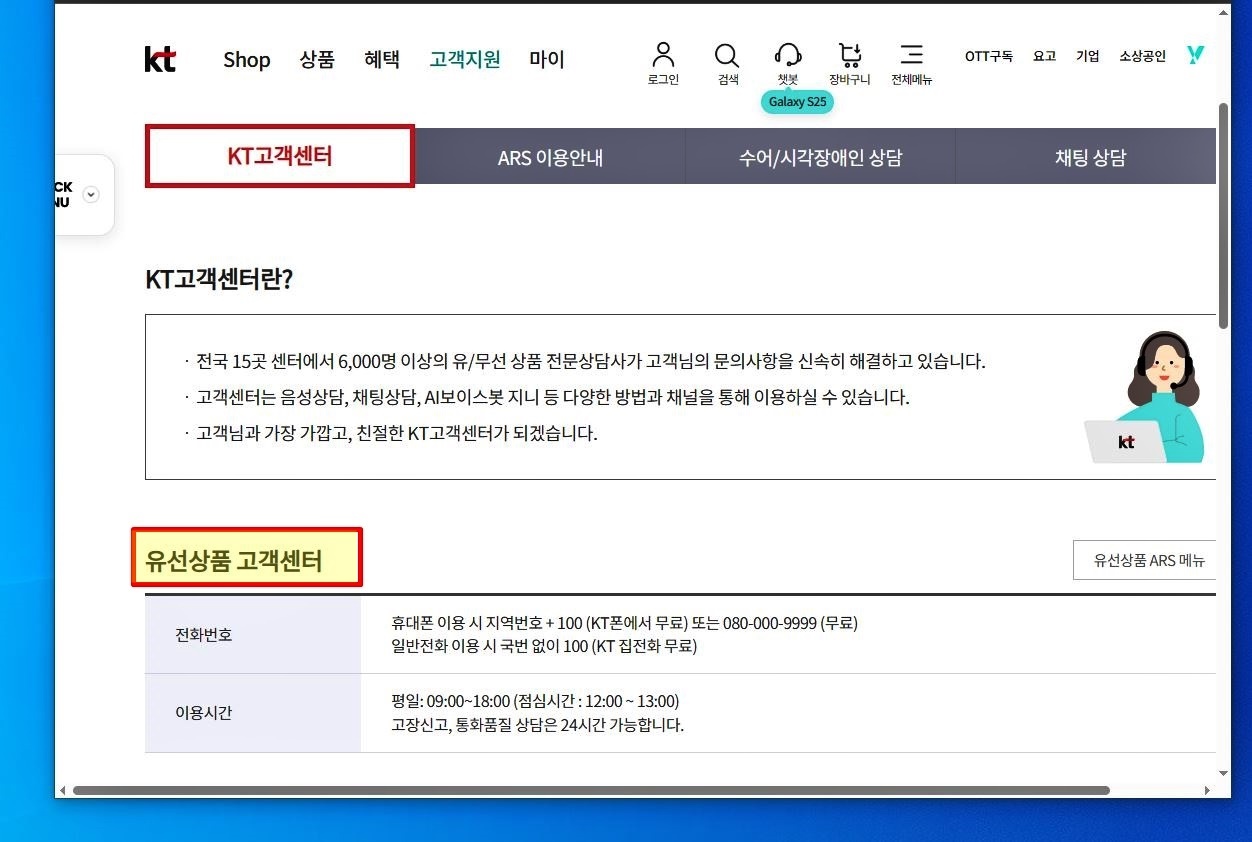Click the Y logo icon
The height and width of the screenshot is (842, 1252).
coord(1195,56)
